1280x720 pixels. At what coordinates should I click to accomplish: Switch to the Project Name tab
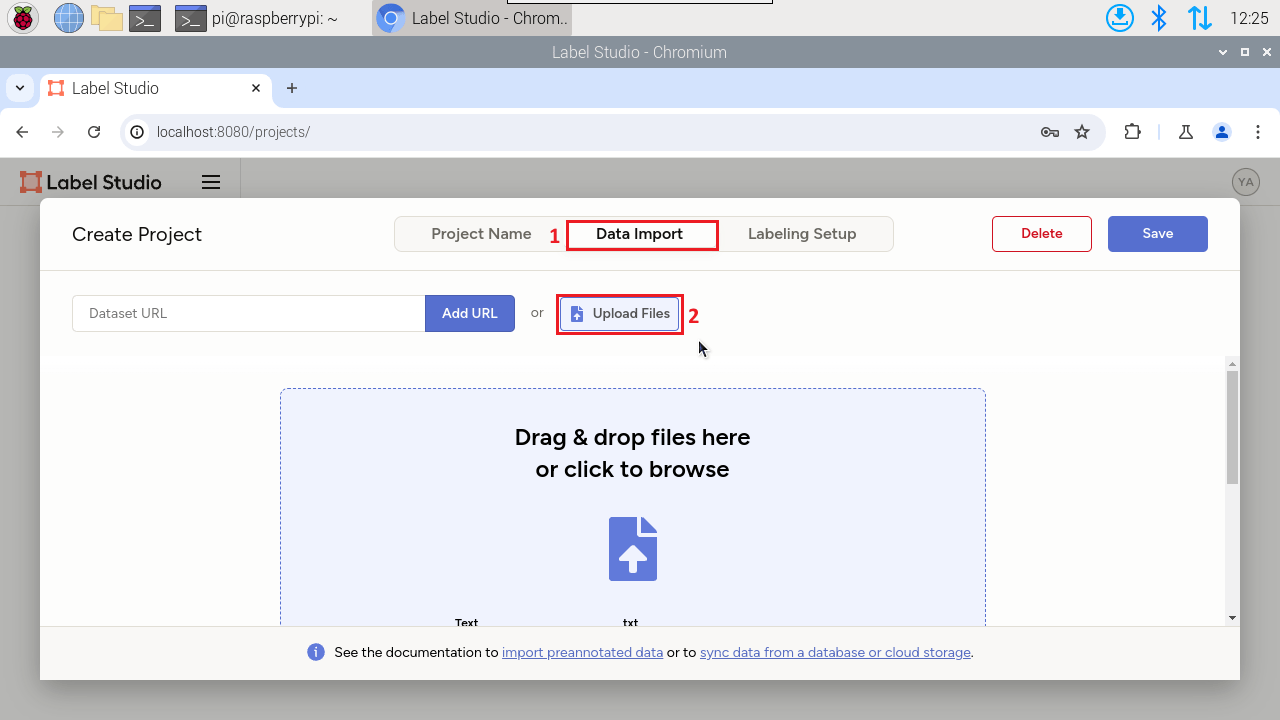click(481, 234)
